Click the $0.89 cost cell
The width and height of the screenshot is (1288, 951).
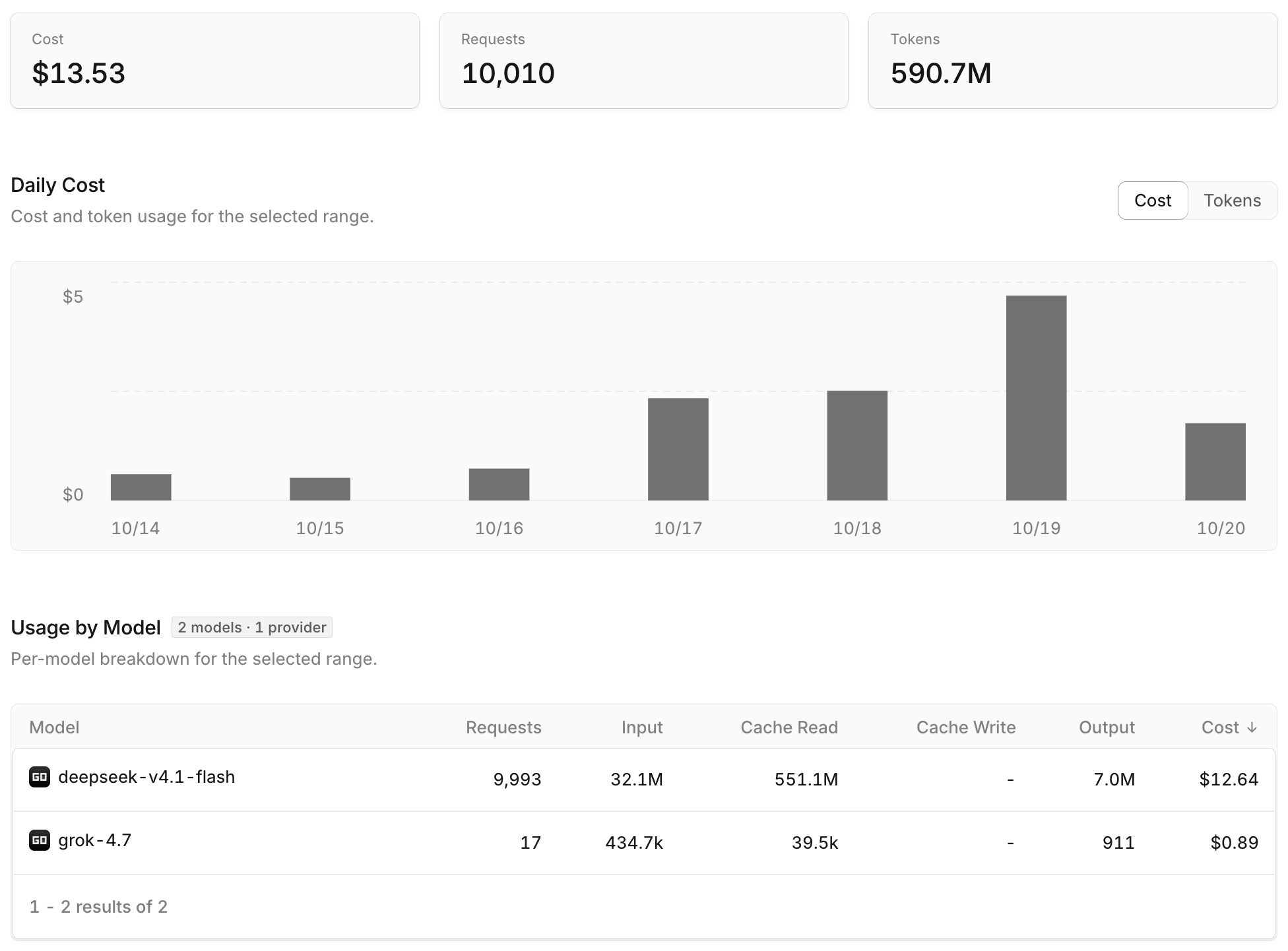pos(1235,843)
